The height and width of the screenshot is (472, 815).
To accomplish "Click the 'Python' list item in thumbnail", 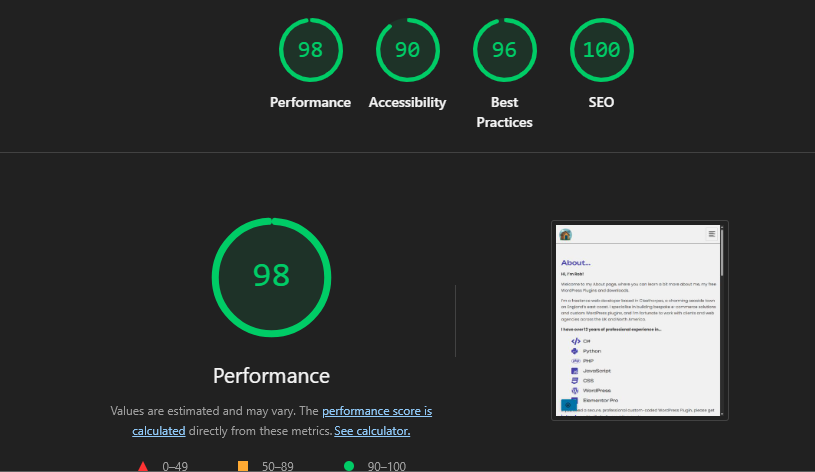I will tap(591, 351).
